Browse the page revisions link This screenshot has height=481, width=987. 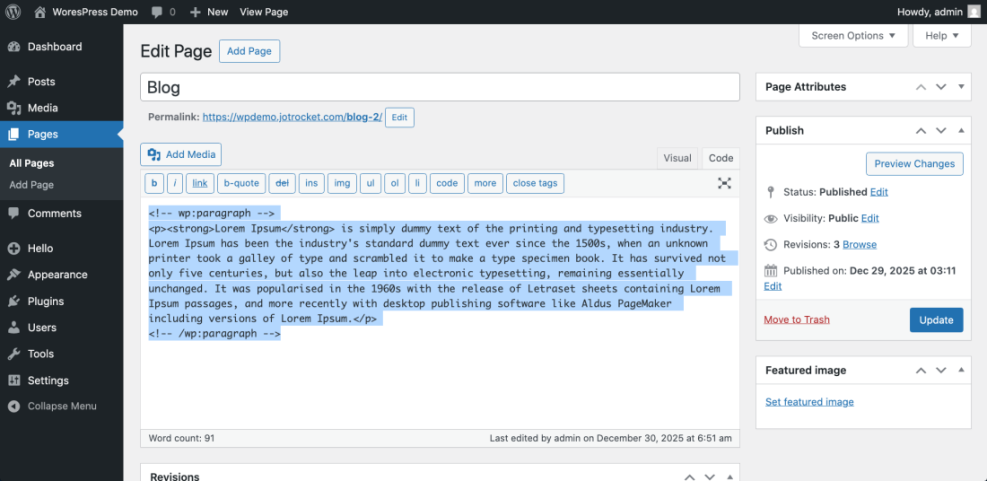(x=860, y=245)
